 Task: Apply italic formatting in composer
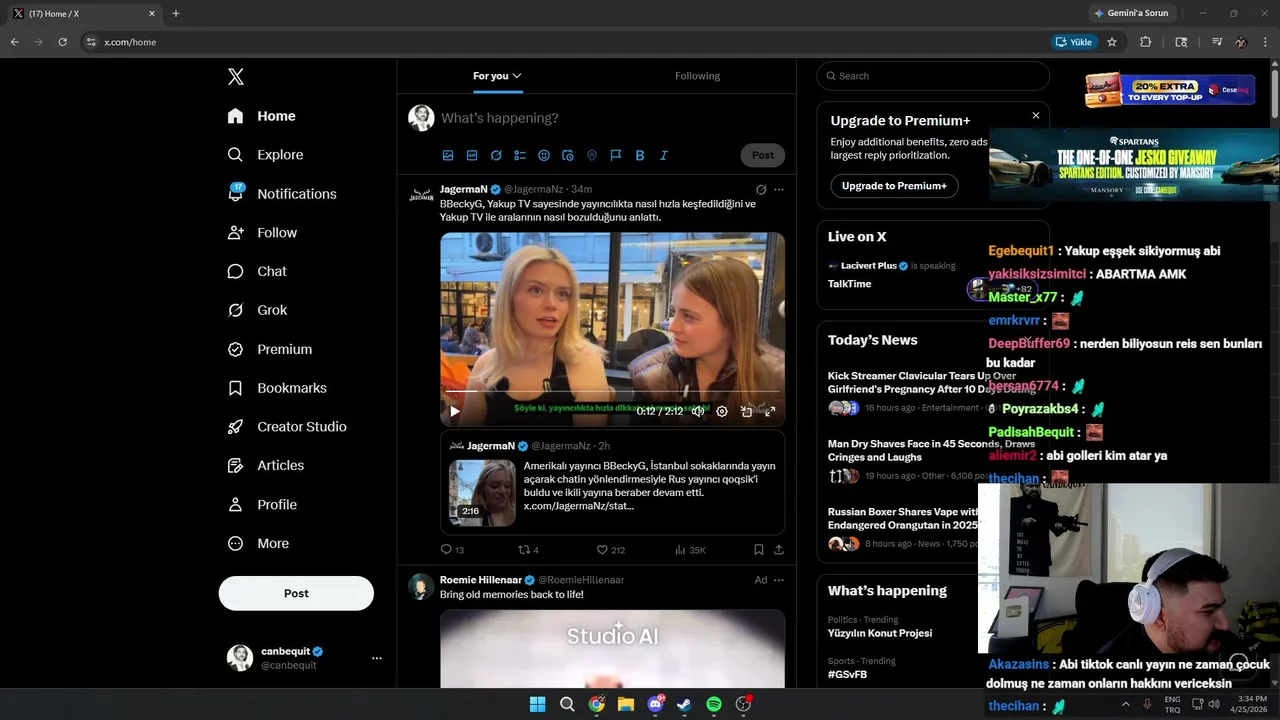click(663, 155)
